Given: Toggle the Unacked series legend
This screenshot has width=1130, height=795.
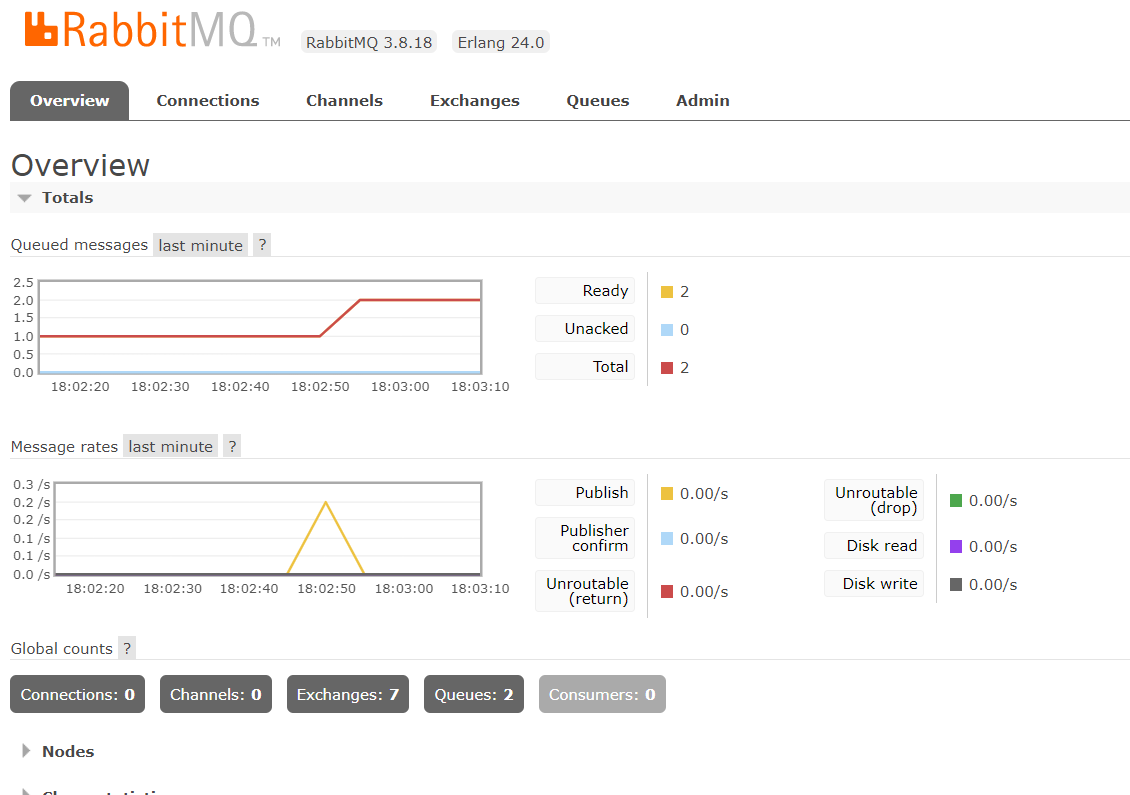Looking at the screenshot, I should [x=584, y=329].
